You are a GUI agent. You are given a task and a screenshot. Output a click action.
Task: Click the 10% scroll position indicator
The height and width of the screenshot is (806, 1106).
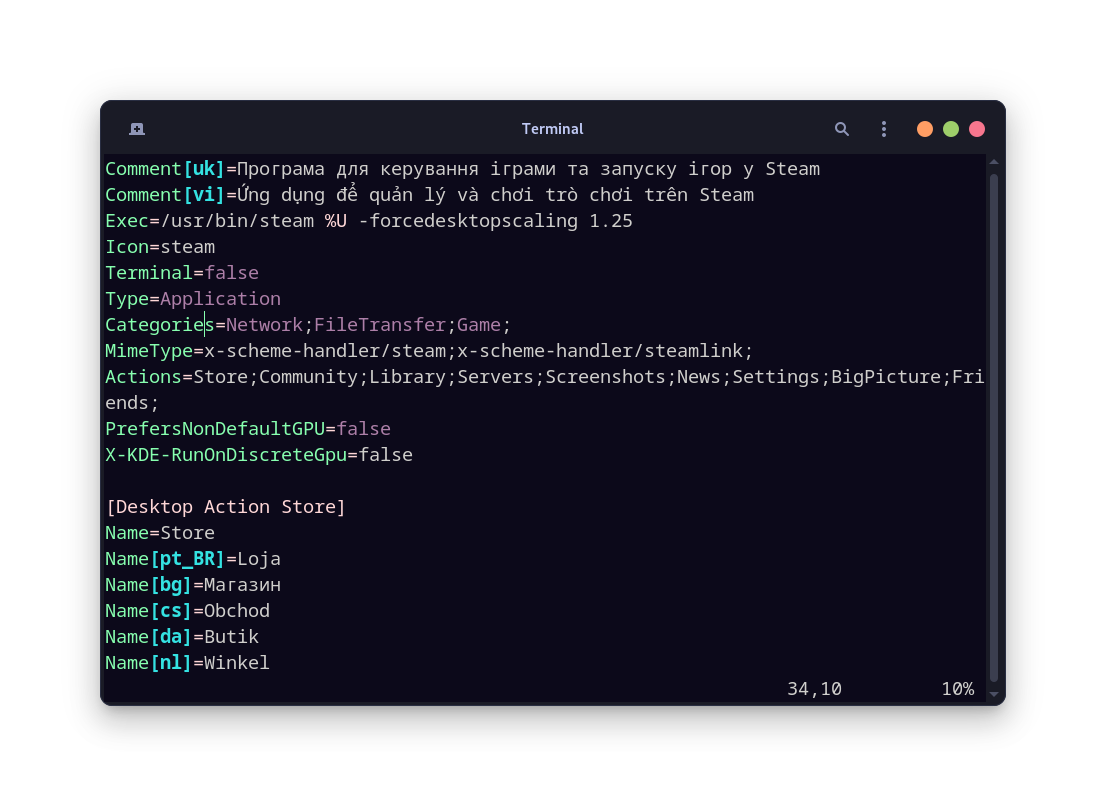957,688
